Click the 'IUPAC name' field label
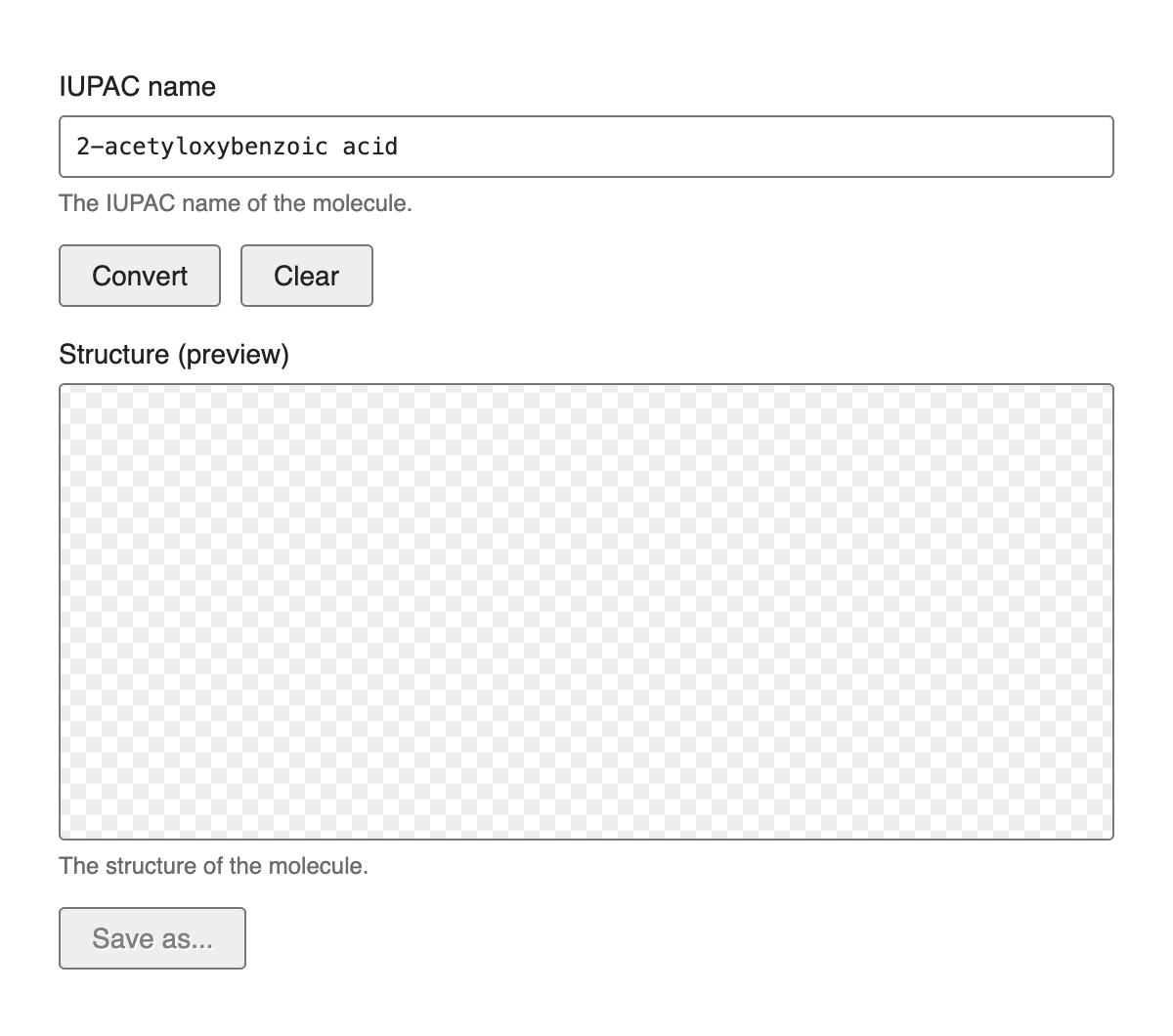The width and height of the screenshot is (1173, 1036). (138, 86)
